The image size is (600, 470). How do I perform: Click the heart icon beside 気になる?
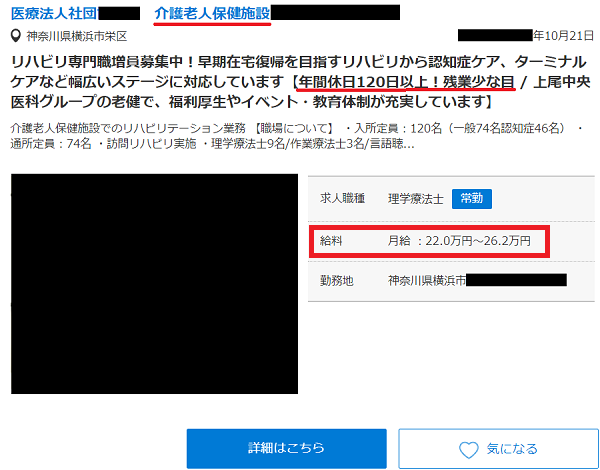(x=470, y=450)
